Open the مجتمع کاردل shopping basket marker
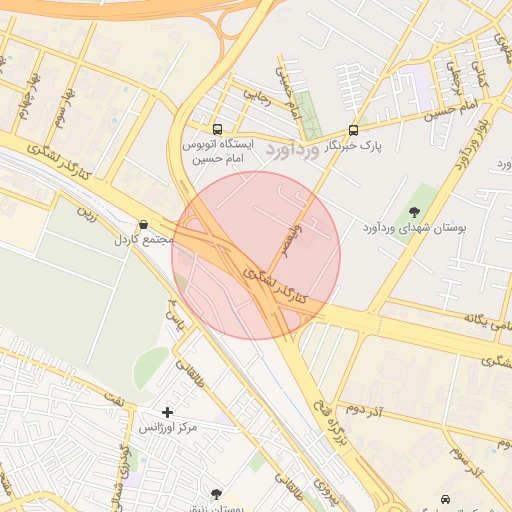Screen dimensions: 512x512 pos(143,225)
